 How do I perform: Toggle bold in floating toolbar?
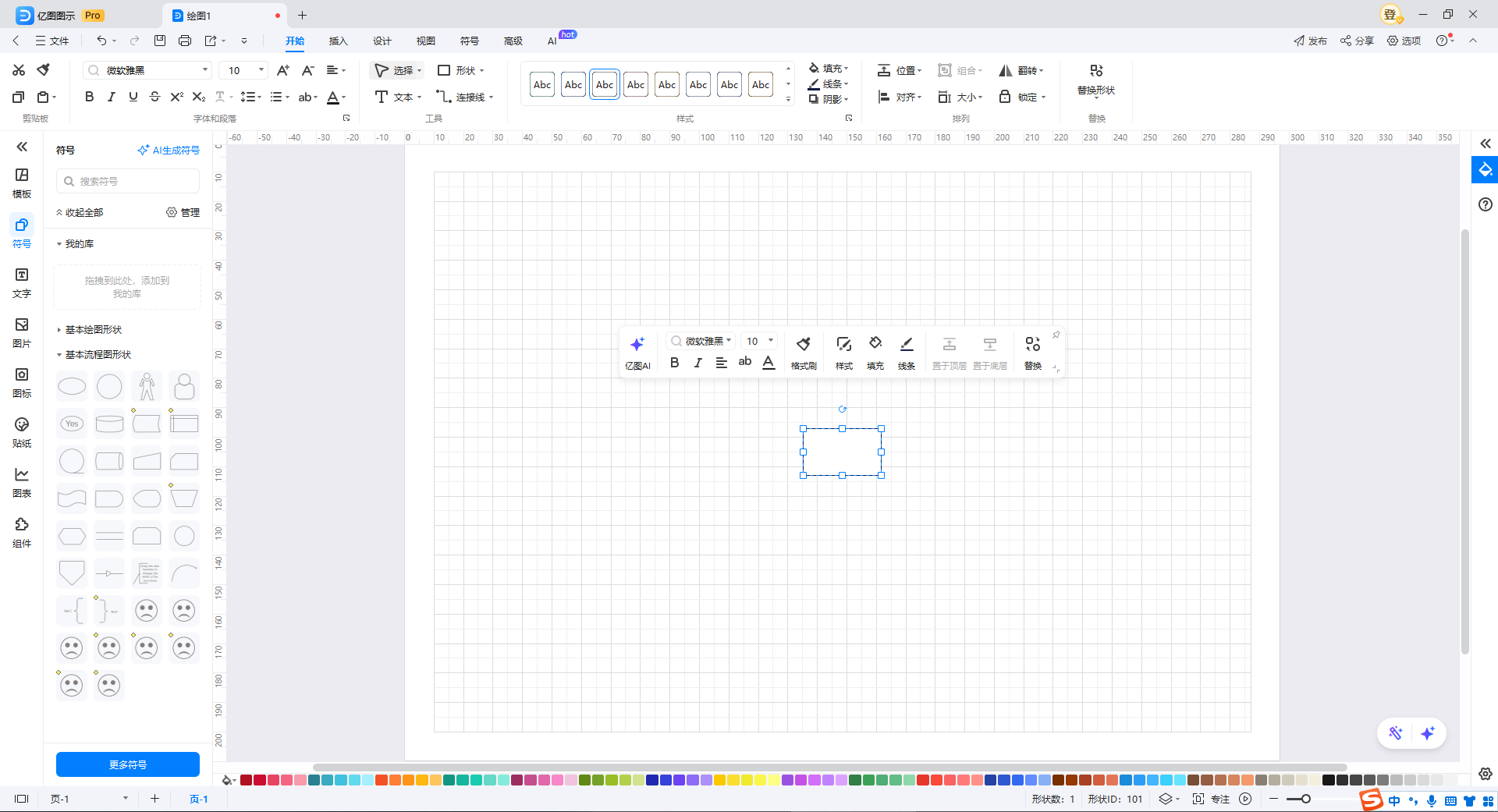click(x=675, y=363)
